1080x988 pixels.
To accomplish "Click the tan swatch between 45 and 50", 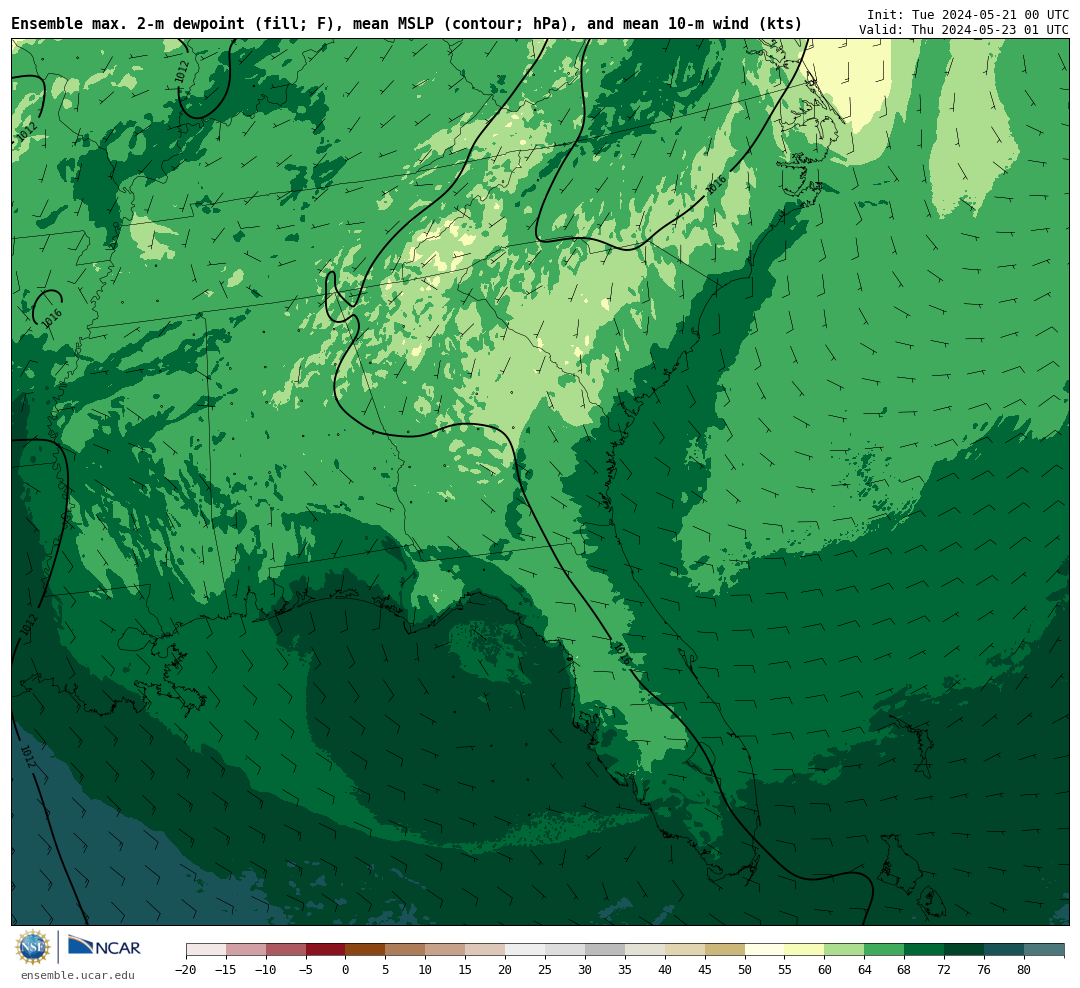I will coord(725,950).
